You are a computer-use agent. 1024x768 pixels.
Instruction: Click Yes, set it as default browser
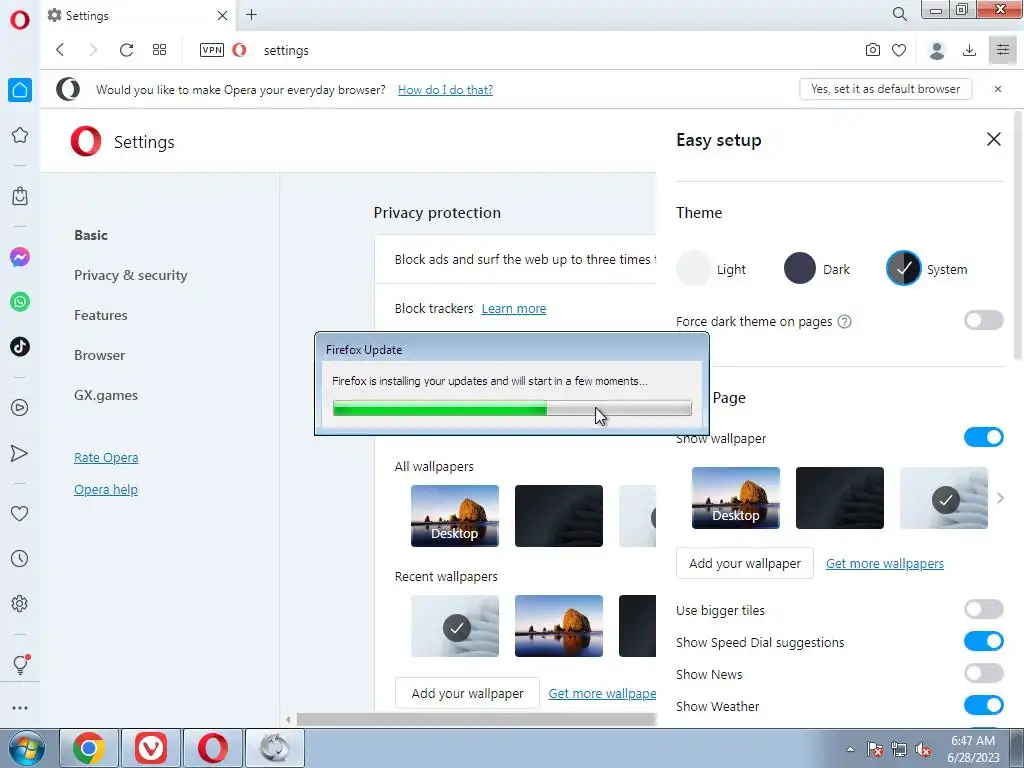886,89
